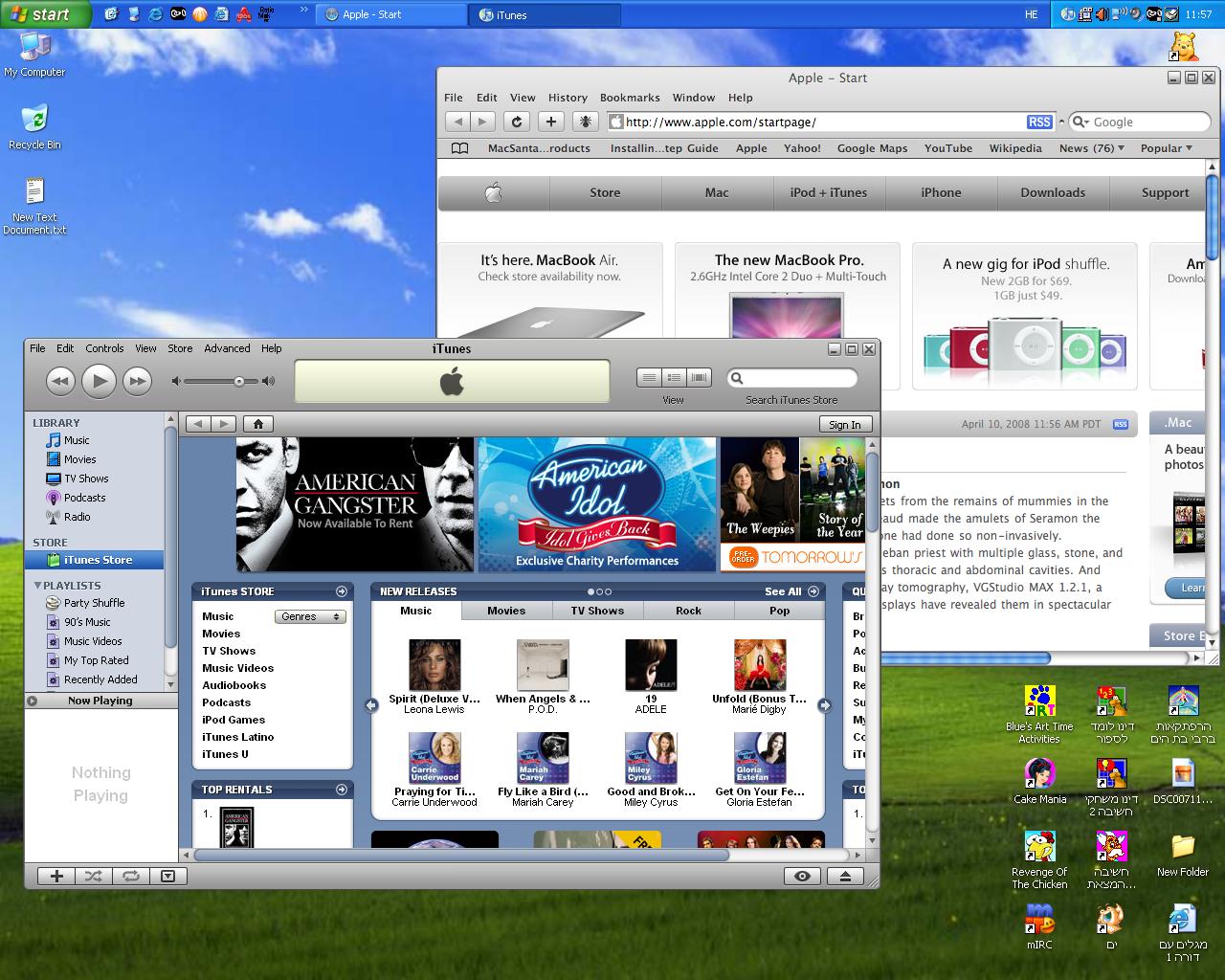Select the TV Shows tab in New Releases
The image size is (1225, 980).
pyautogui.click(x=597, y=611)
